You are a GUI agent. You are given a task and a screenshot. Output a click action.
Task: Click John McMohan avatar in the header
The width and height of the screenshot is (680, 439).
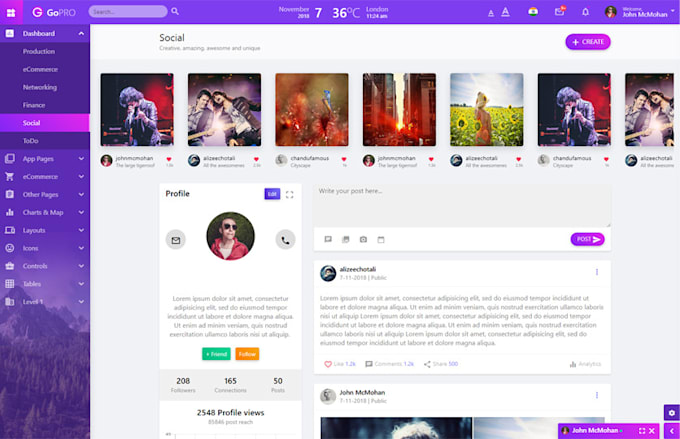(611, 12)
